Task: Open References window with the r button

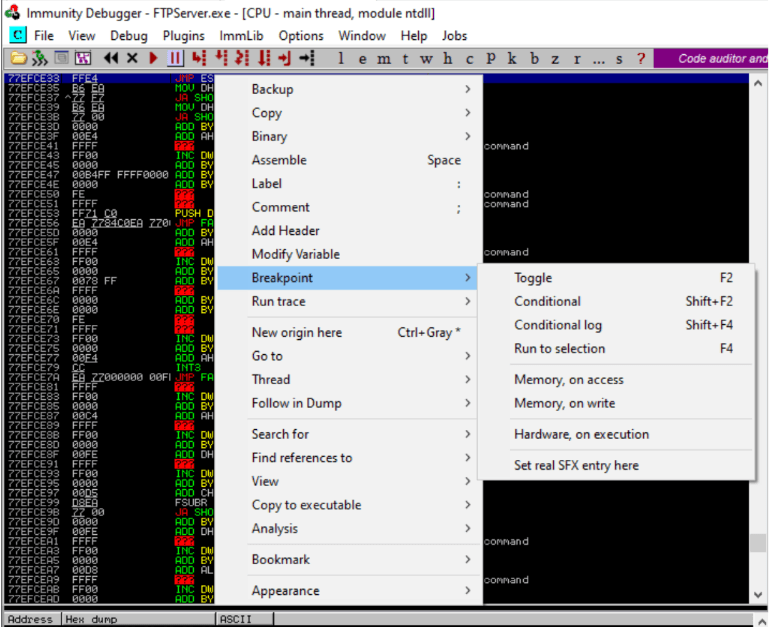Action: click(x=577, y=59)
